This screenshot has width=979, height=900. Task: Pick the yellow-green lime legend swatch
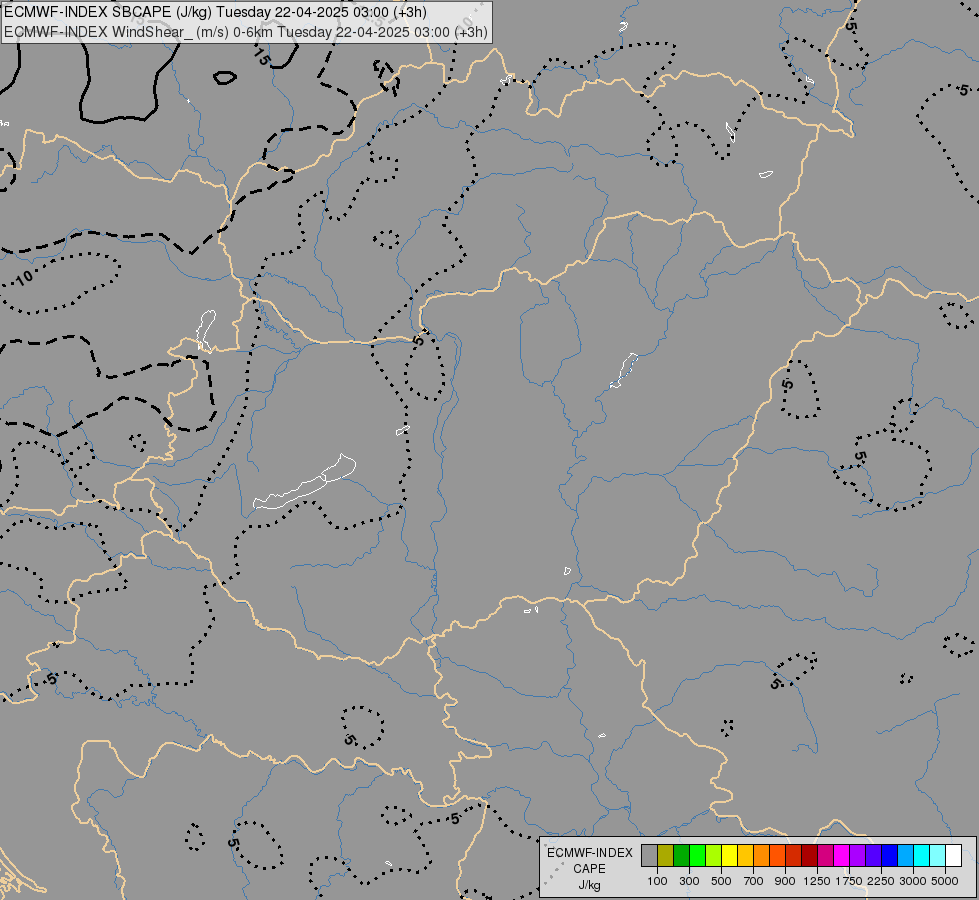pos(714,855)
